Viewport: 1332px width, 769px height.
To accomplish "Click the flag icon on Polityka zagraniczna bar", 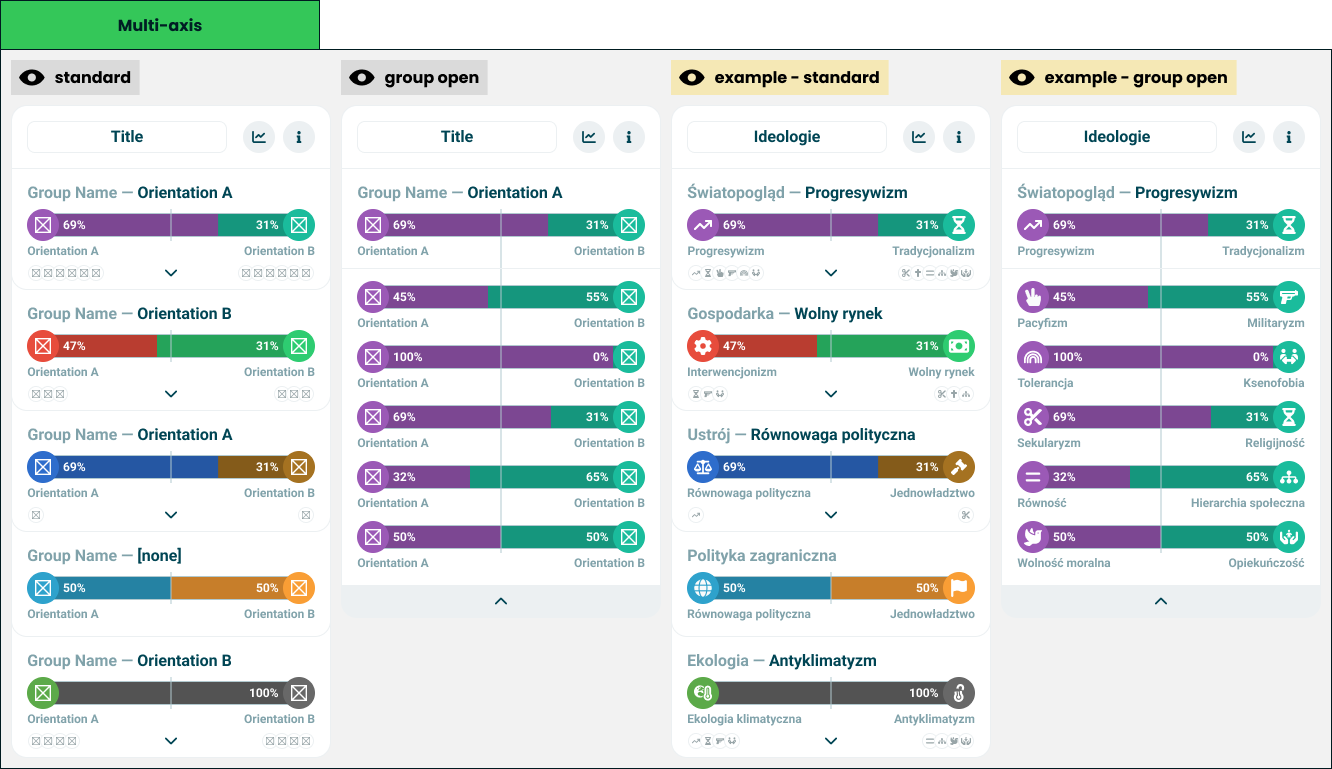I will (959, 588).
